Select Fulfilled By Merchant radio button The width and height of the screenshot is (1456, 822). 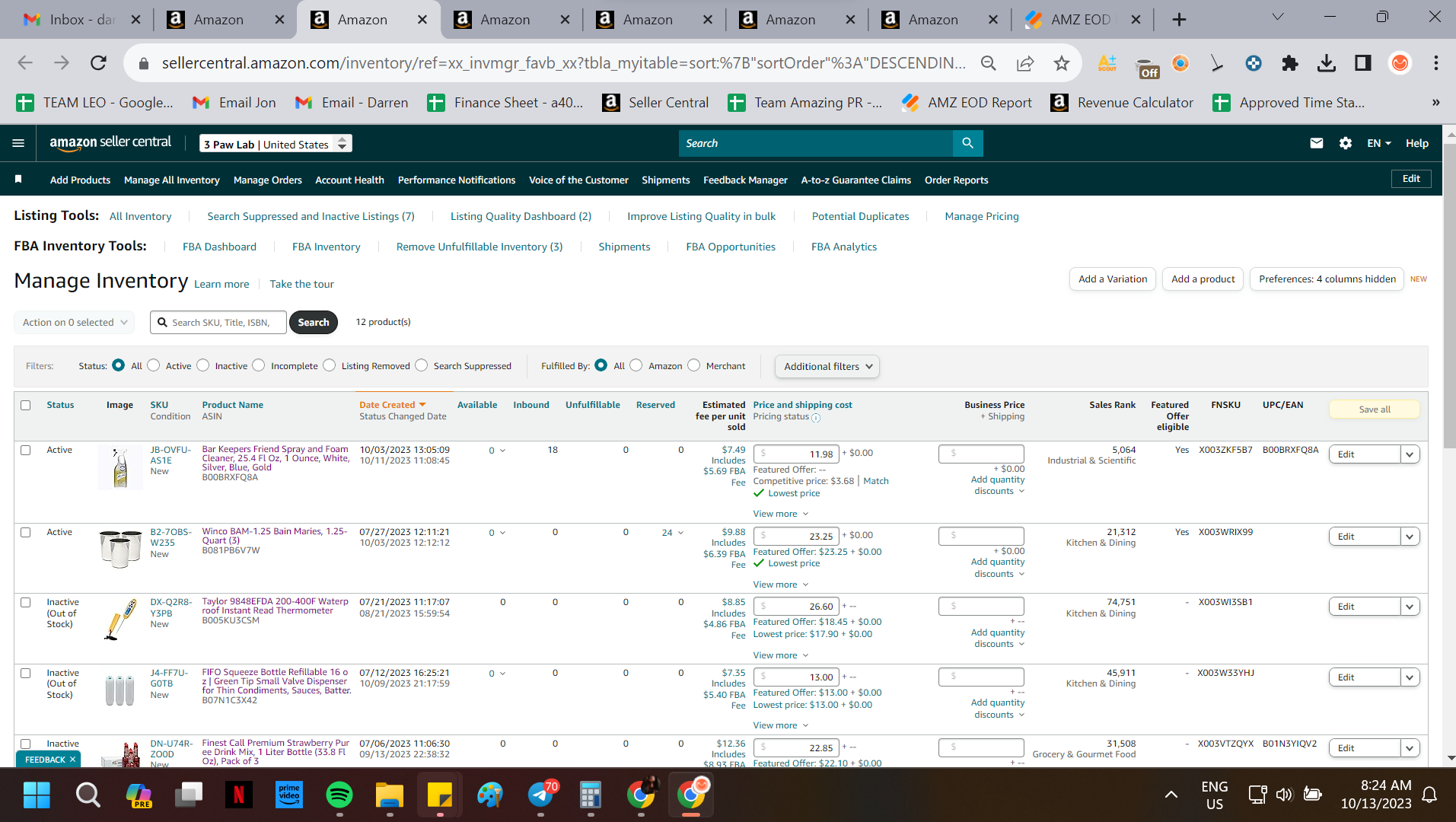pyautogui.click(x=694, y=365)
